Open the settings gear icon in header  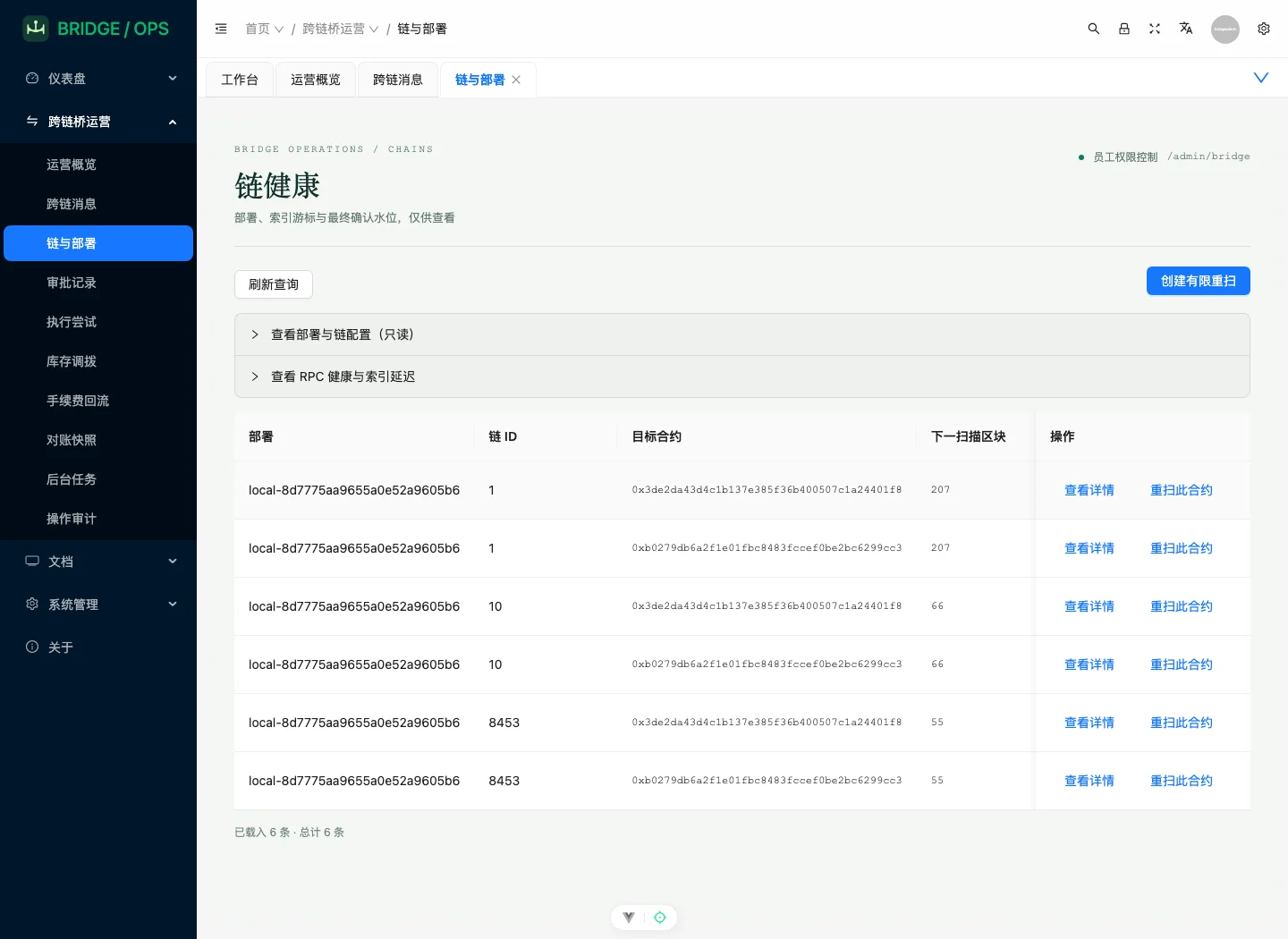(x=1264, y=29)
